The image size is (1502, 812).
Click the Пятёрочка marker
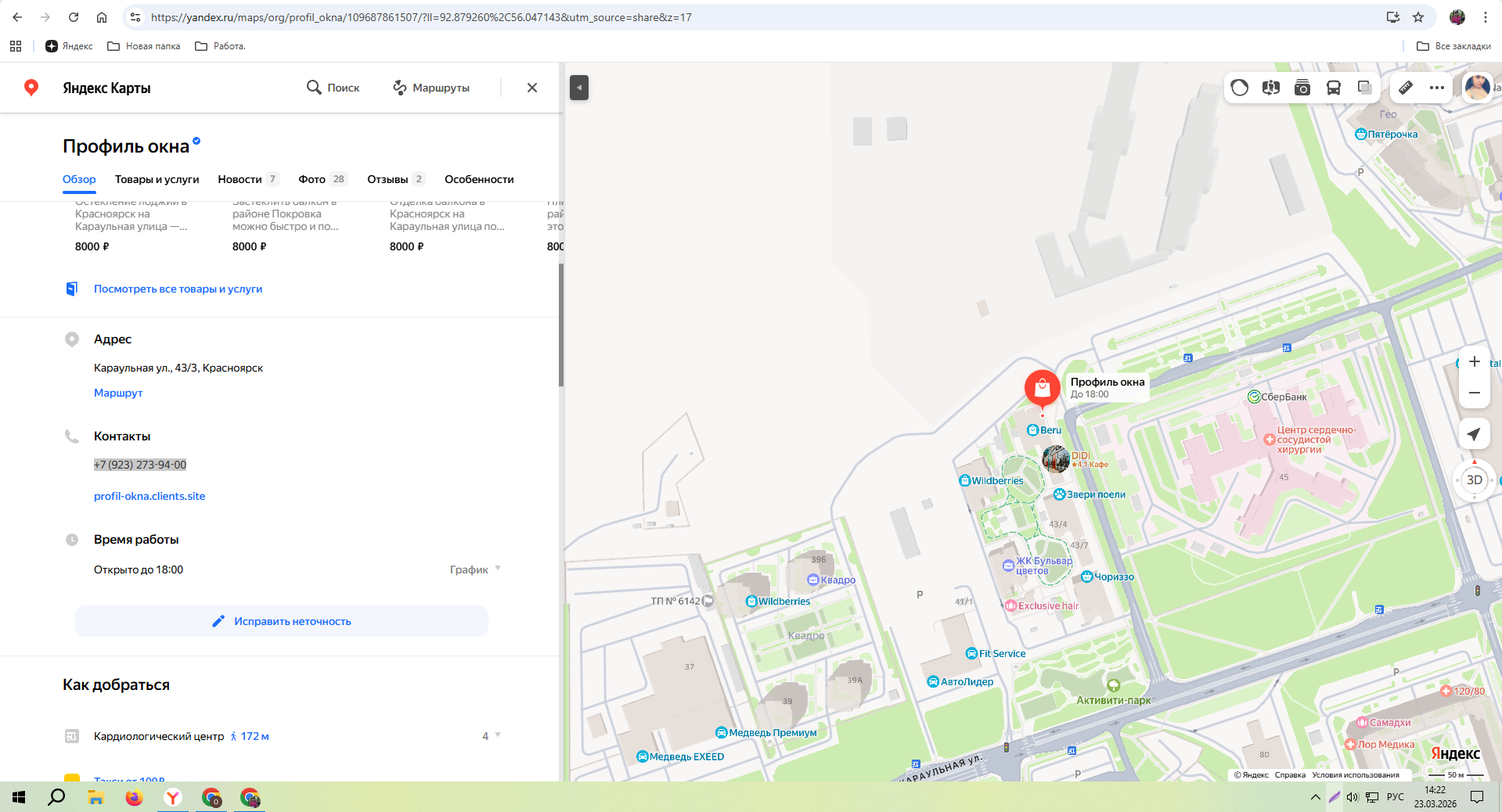(1386, 135)
